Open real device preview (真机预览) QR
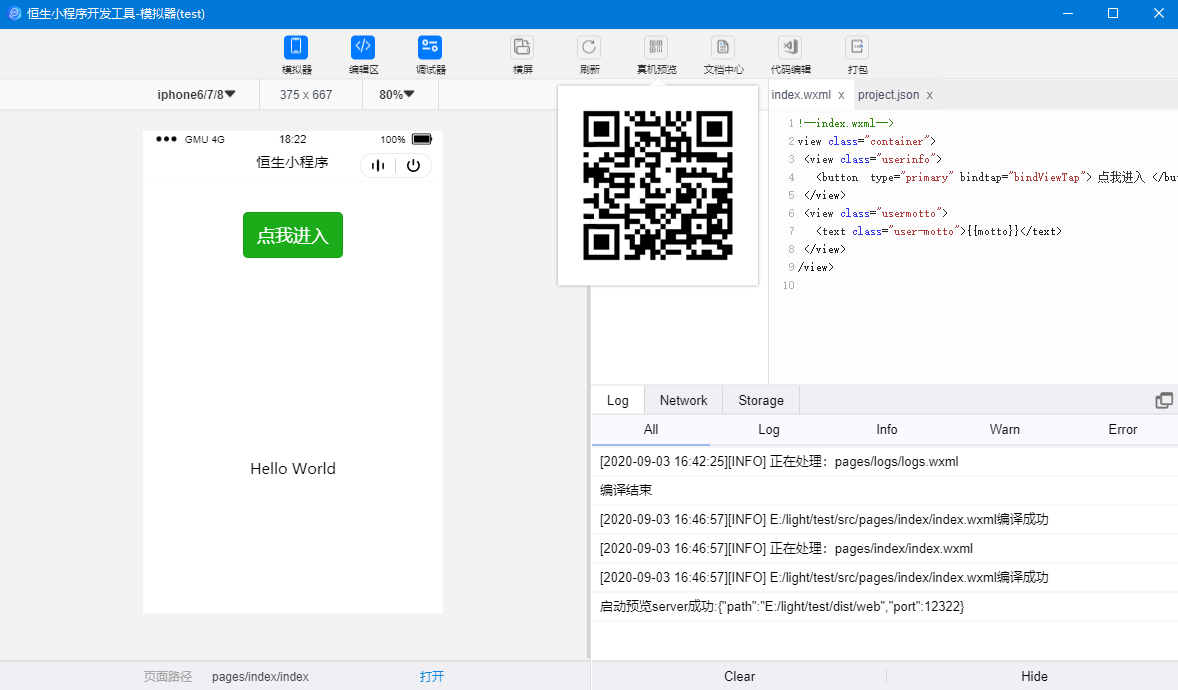Viewport: 1178px width, 690px height. (656, 55)
